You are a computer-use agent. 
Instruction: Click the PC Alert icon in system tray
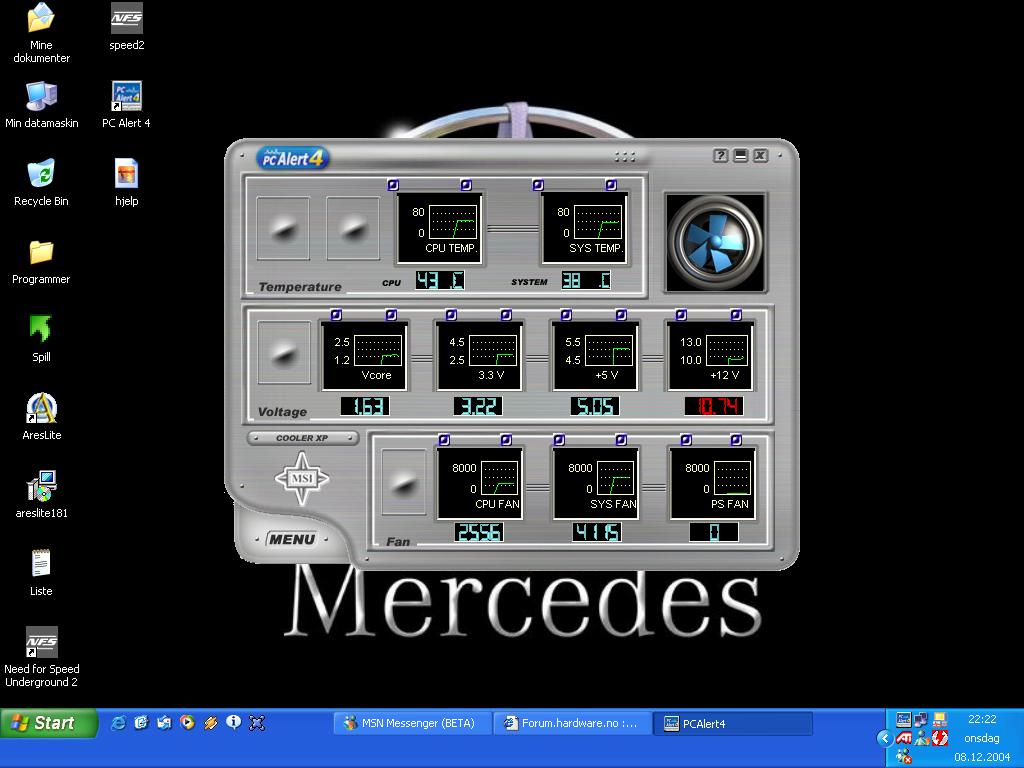point(904,720)
